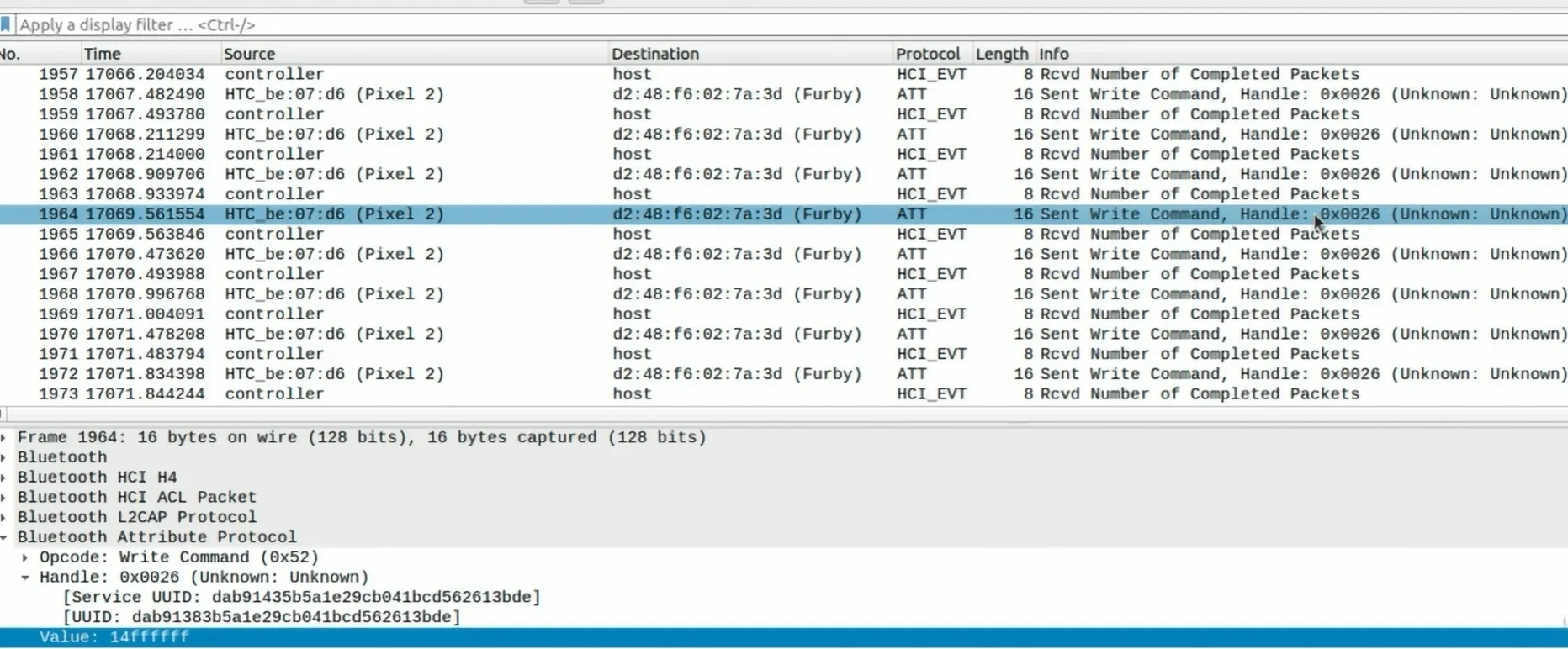Click the display filter bookmark icon
Screen dimensions: 1568x649
click(6, 25)
